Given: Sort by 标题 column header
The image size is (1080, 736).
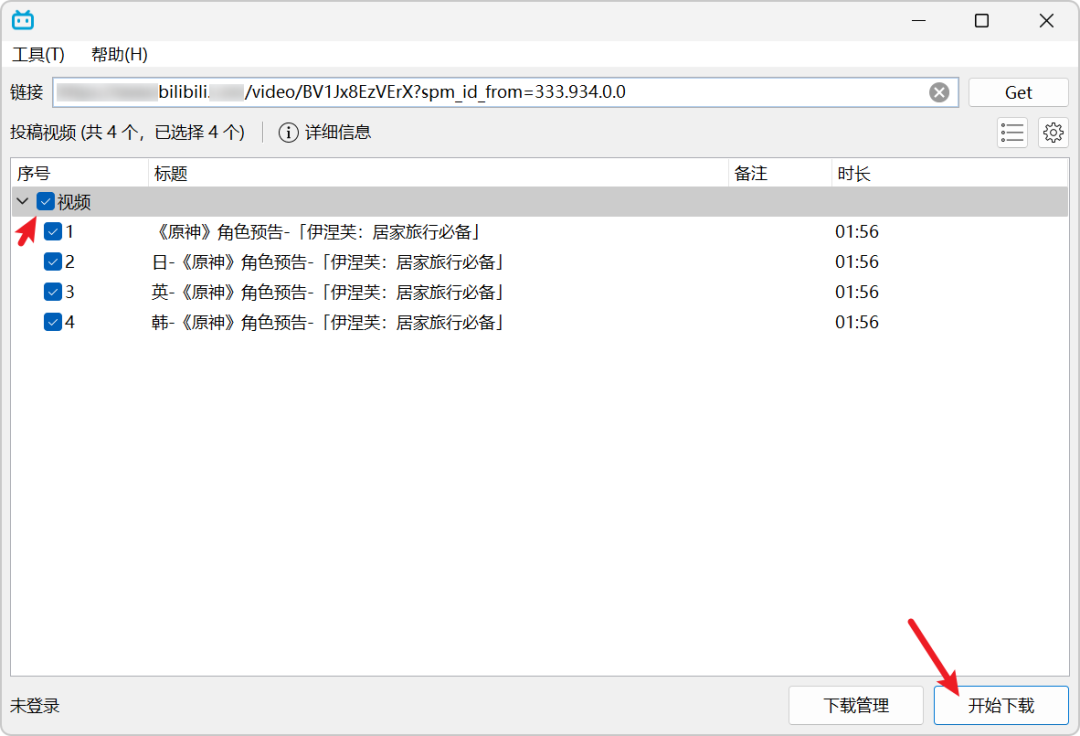Looking at the screenshot, I should 439,174.
